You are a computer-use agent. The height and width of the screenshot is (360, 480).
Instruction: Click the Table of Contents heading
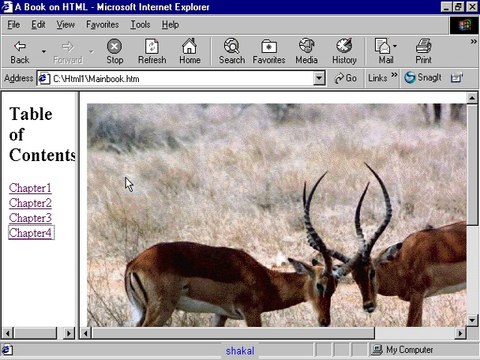pyautogui.click(x=42, y=135)
